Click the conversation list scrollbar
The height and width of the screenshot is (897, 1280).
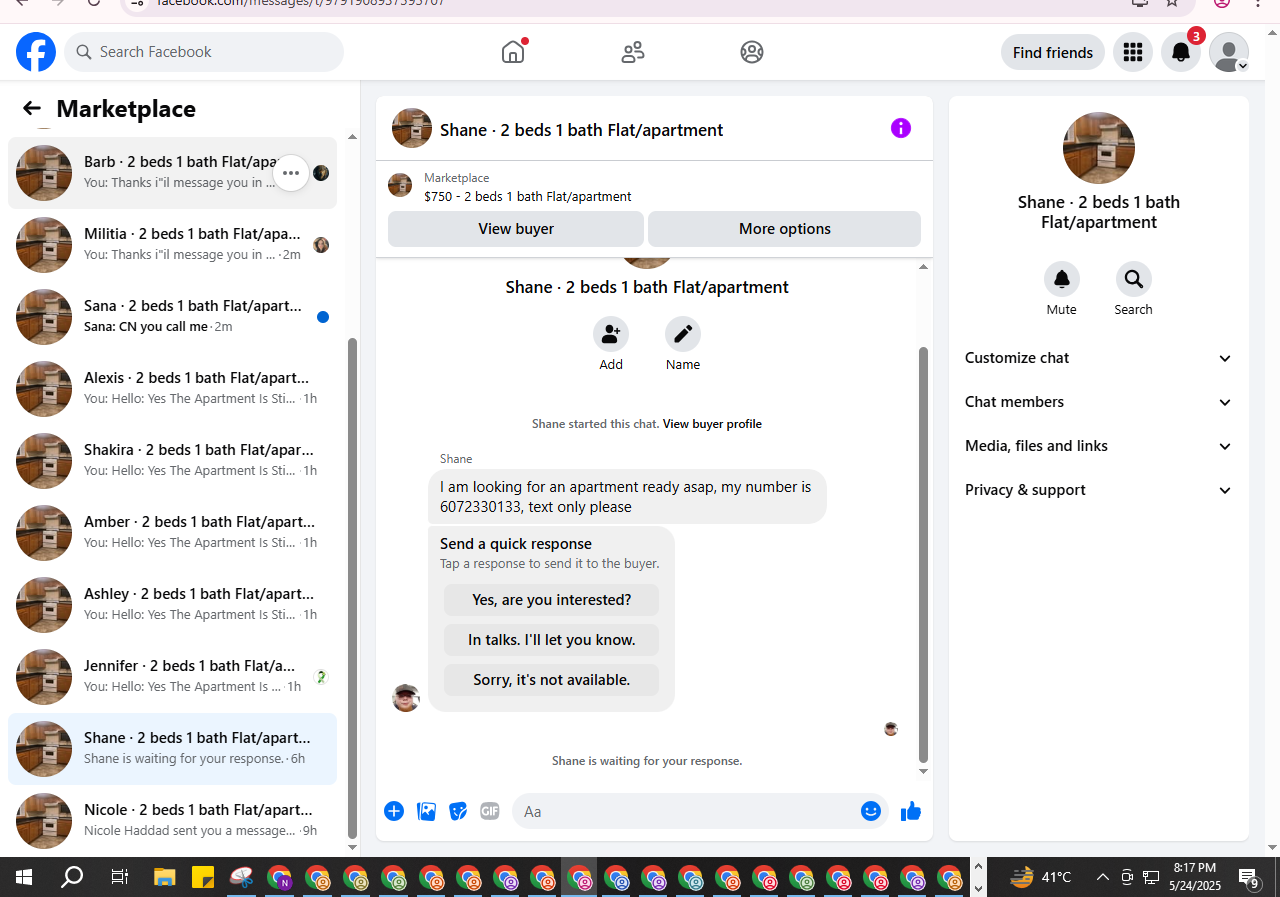tap(352, 588)
